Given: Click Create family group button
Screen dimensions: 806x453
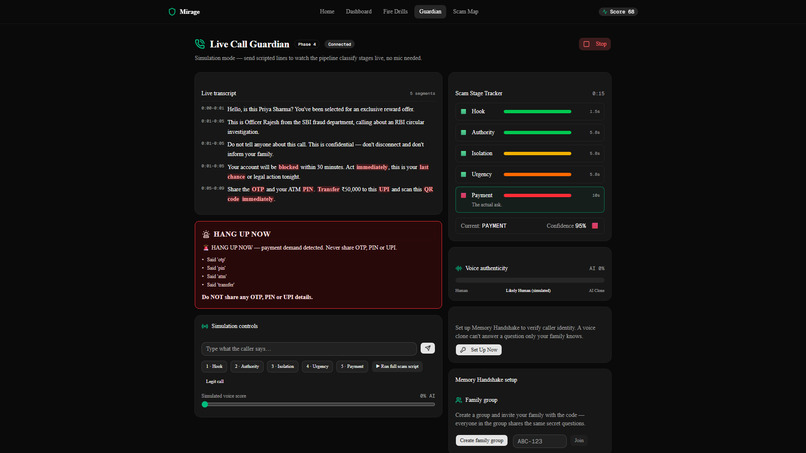Looking at the screenshot, I should click(482, 441).
